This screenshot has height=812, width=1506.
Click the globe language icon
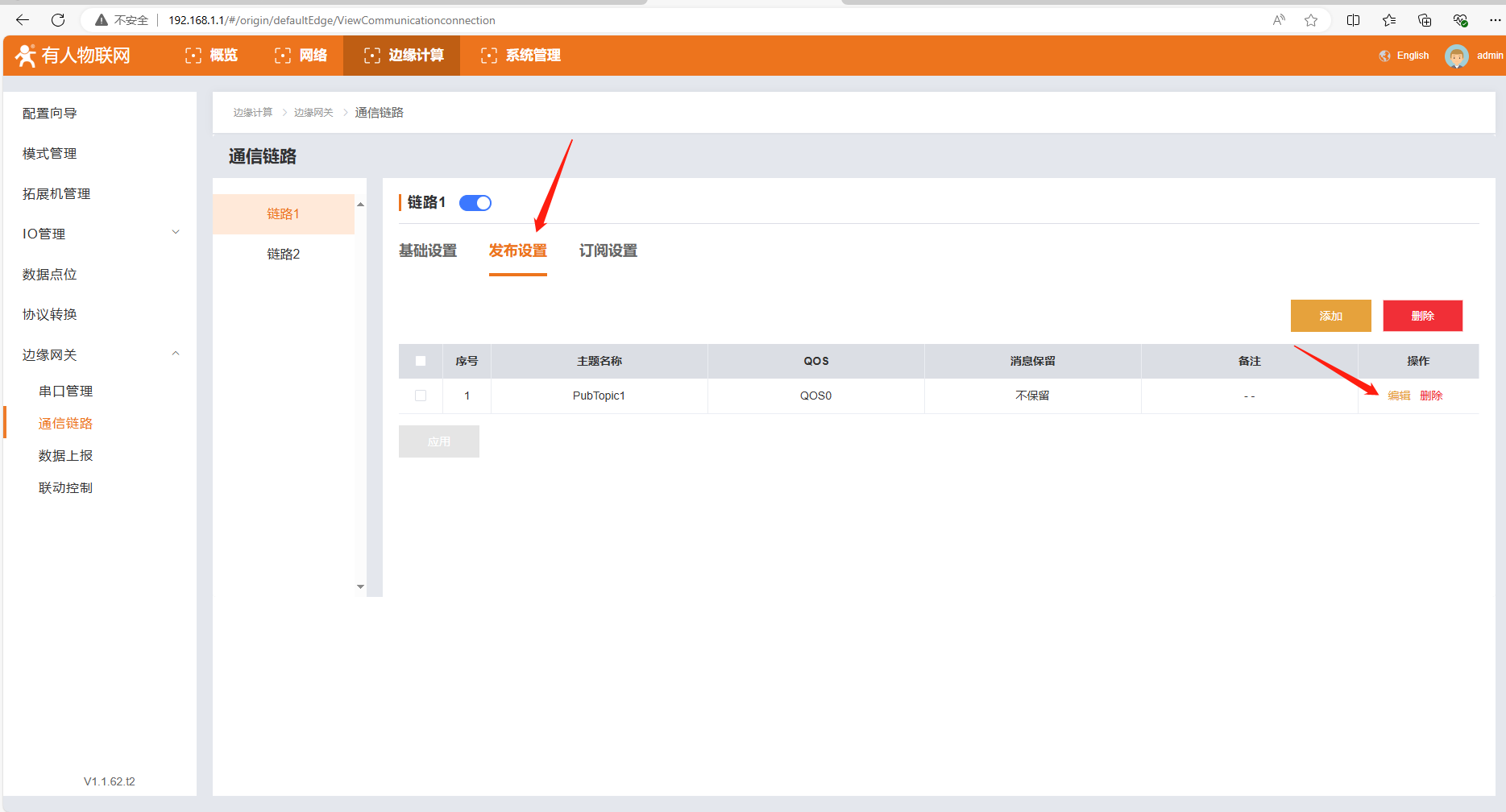coord(1384,56)
